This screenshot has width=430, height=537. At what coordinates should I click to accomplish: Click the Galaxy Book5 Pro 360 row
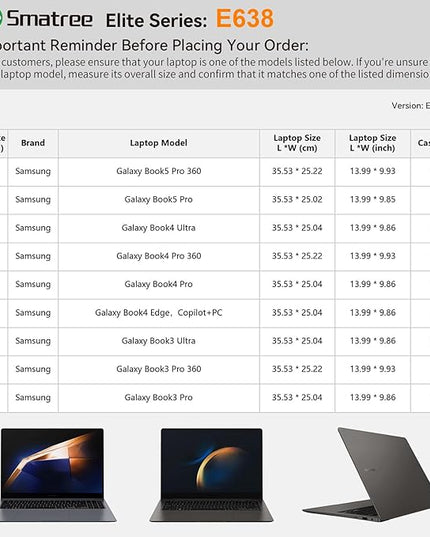(215, 172)
